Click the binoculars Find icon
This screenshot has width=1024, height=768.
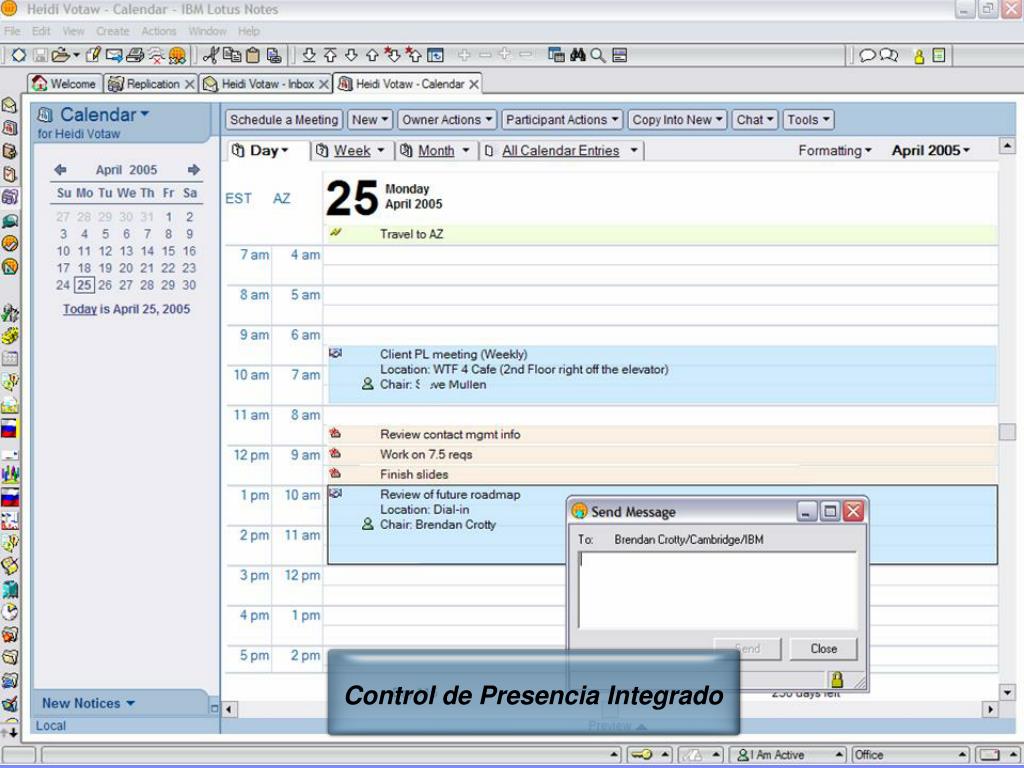tap(577, 56)
